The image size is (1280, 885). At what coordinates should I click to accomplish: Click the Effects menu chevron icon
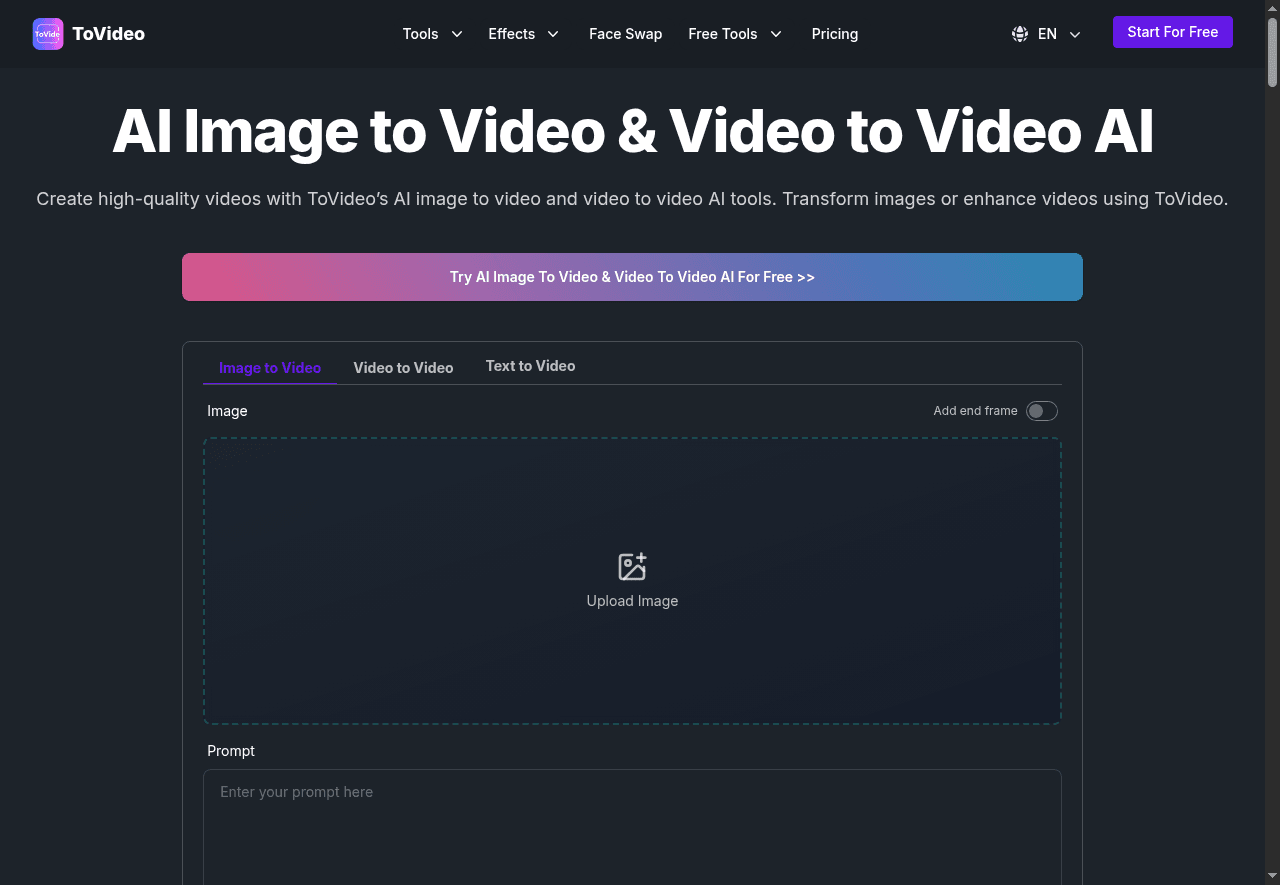[553, 34]
